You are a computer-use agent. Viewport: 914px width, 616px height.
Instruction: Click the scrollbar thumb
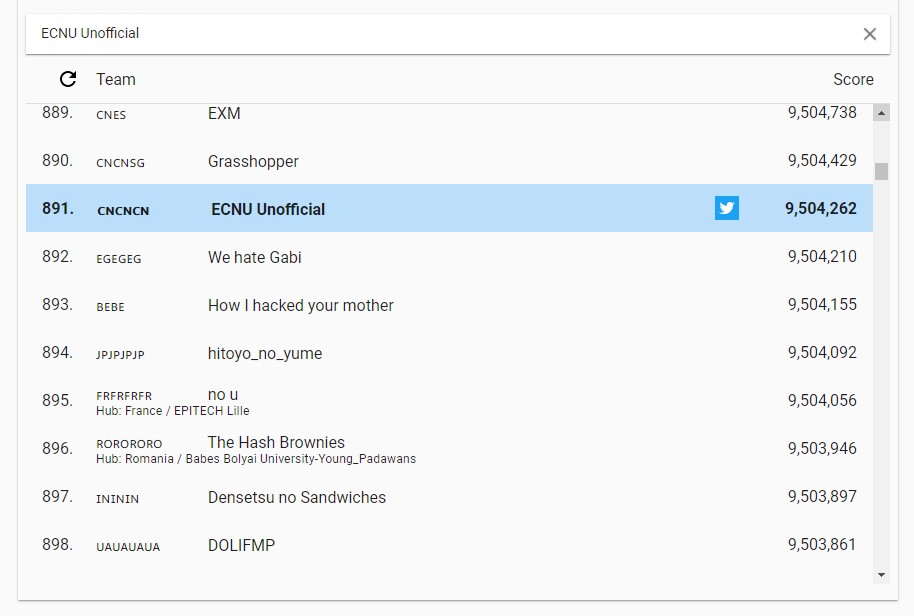pyautogui.click(x=881, y=171)
